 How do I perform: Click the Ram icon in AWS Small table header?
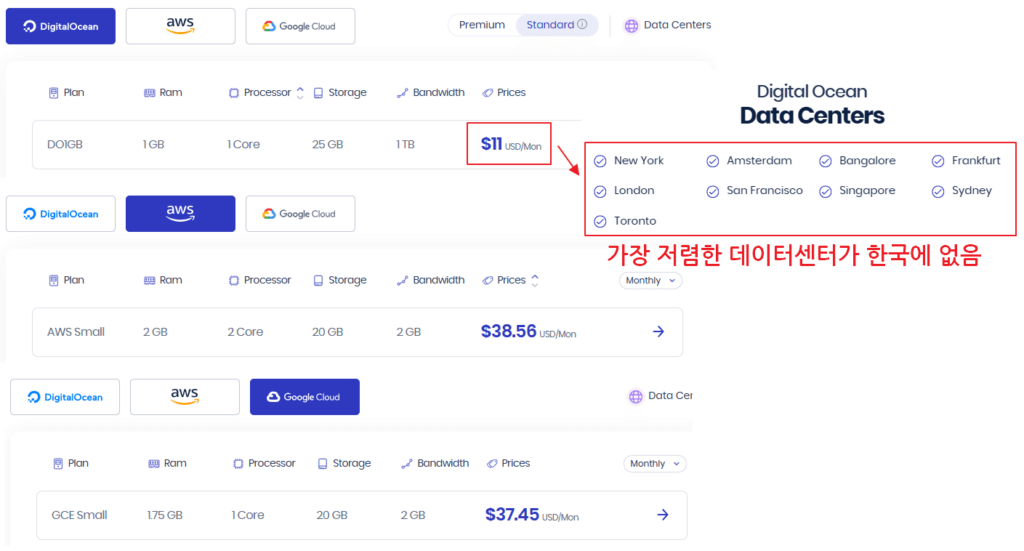coord(149,281)
